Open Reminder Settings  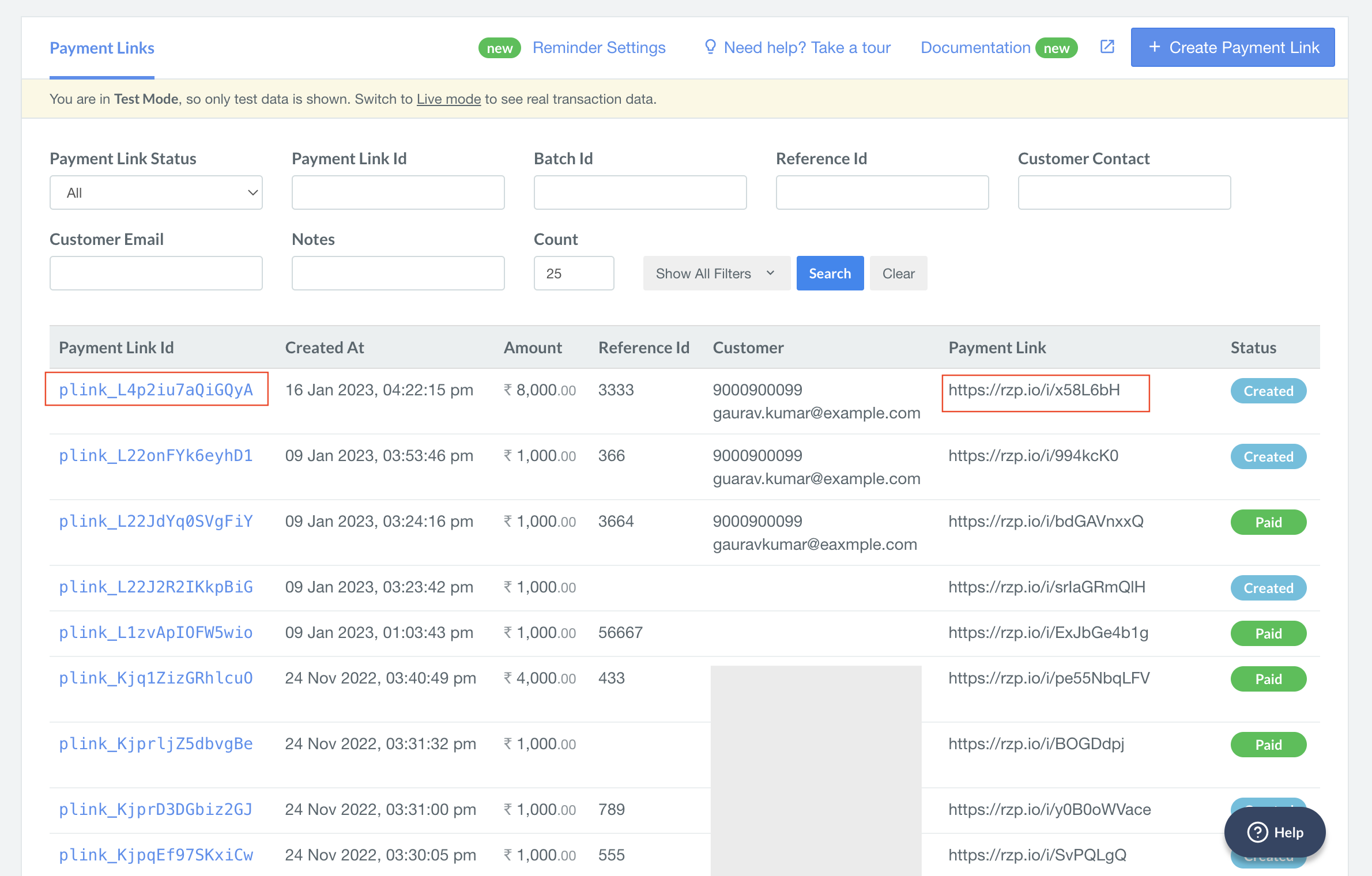click(x=599, y=47)
